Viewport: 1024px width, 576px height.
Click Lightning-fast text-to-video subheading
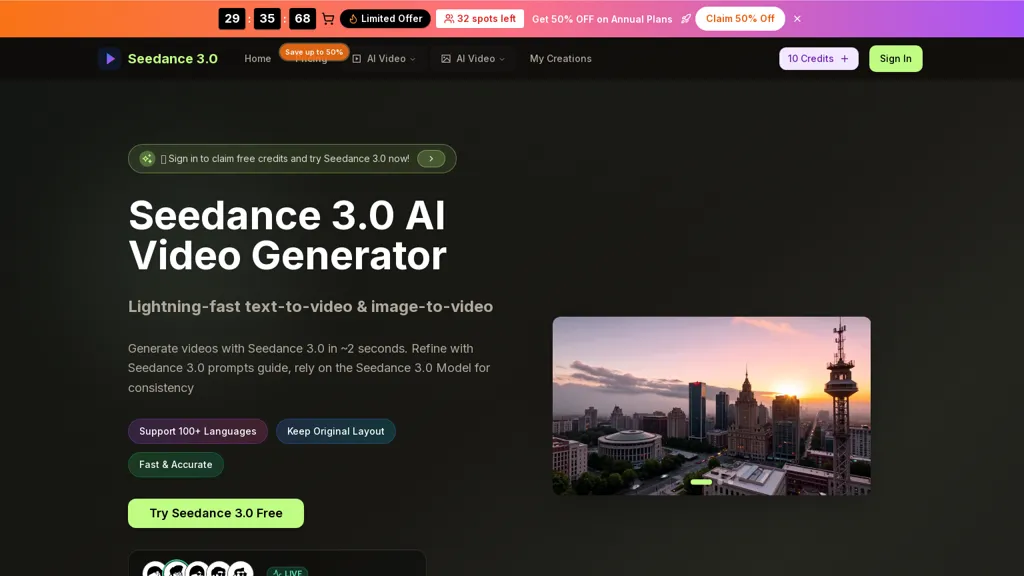tap(310, 306)
